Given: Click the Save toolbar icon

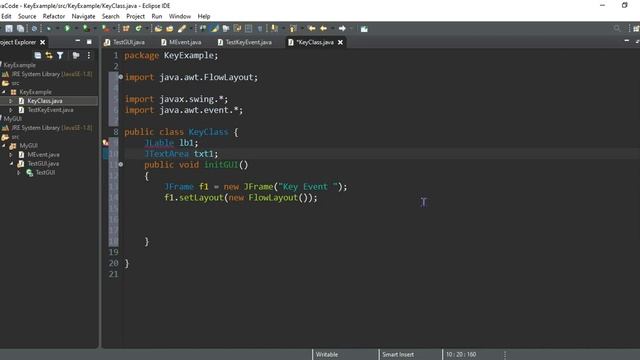Looking at the screenshot, I should [x=9, y=29].
